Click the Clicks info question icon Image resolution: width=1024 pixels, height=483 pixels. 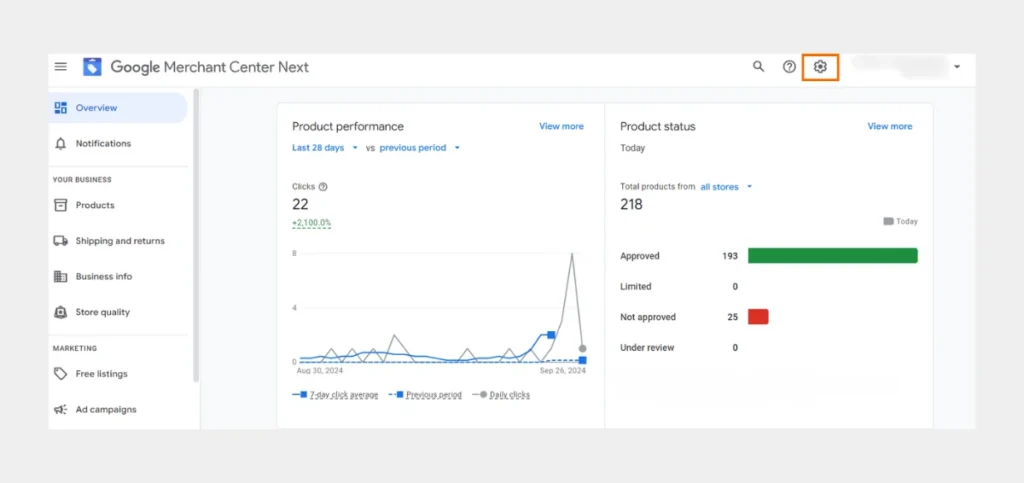coord(323,187)
